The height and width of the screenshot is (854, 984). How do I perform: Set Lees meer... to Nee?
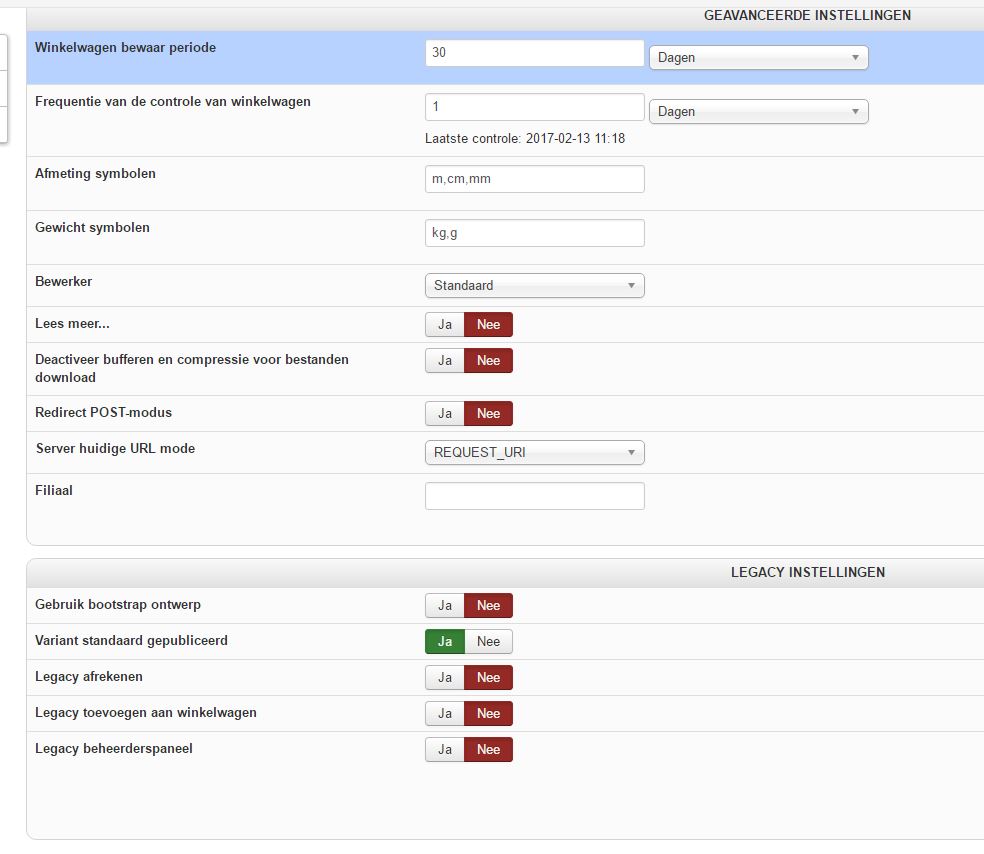pos(488,324)
